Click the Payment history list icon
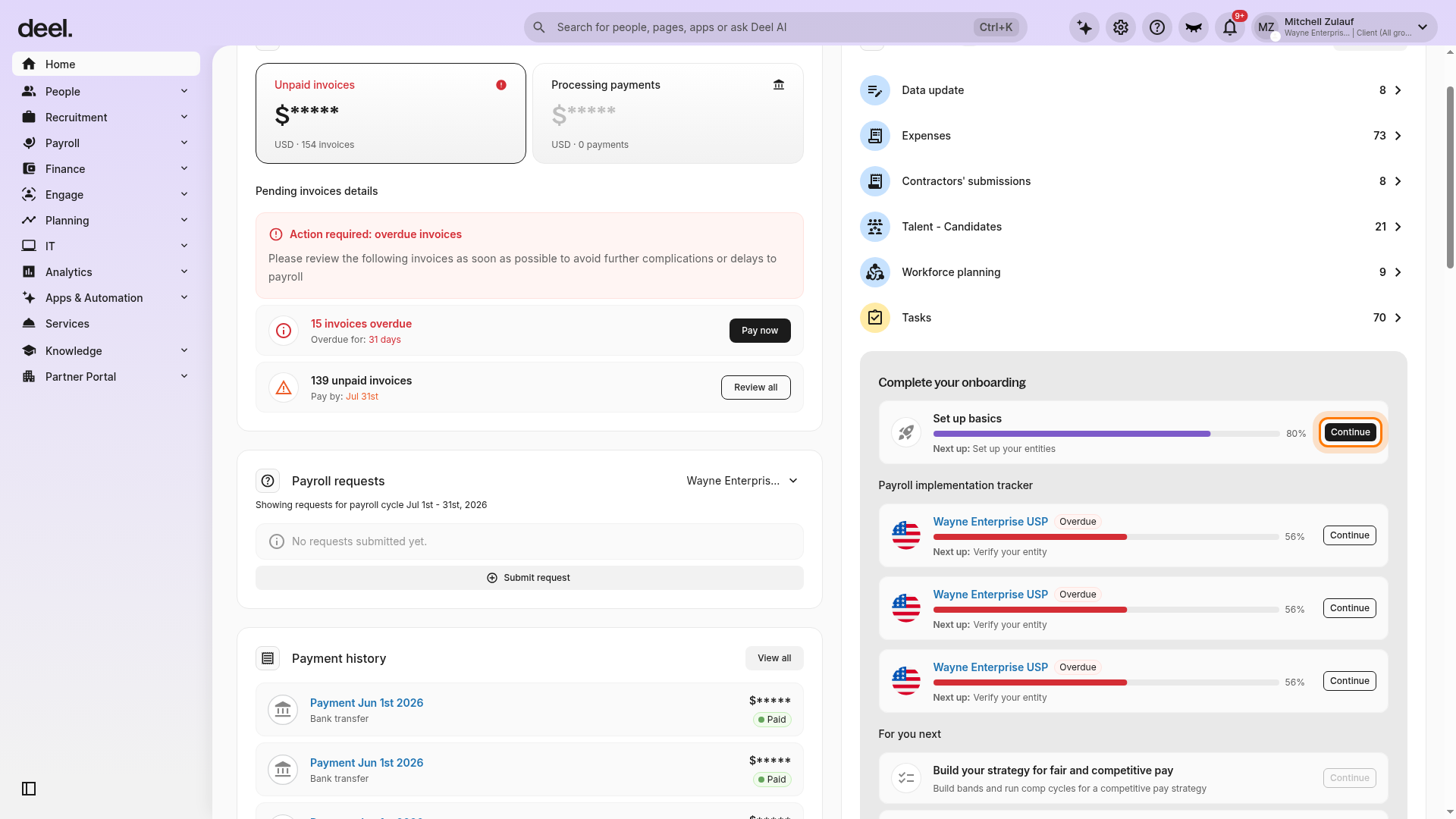The image size is (1456, 819). (268, 658)
